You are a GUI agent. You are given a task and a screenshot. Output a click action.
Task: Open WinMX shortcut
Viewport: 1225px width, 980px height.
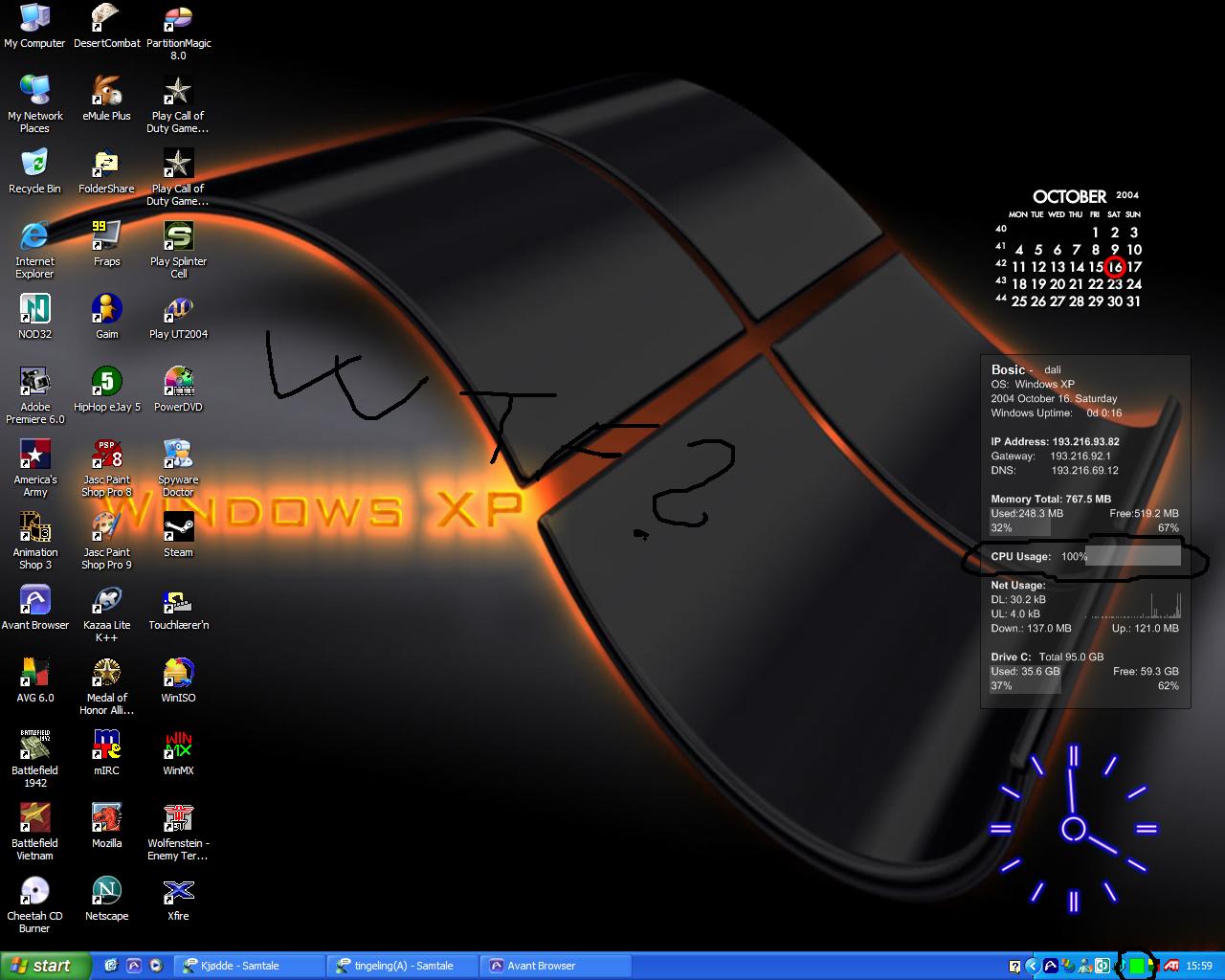(x=178, y=753)
